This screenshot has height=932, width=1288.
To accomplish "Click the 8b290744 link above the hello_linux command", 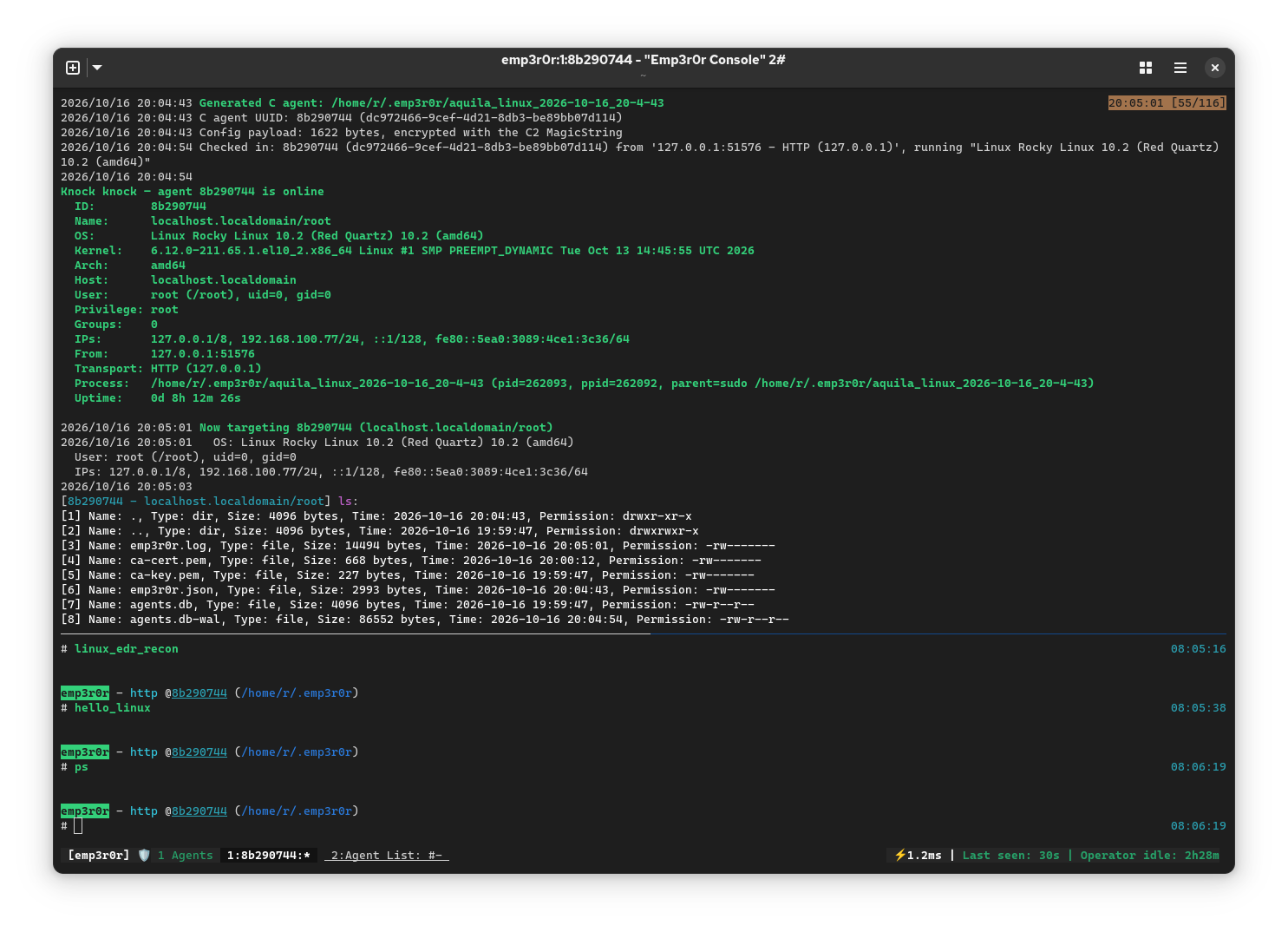I will click(x=199, y=693).
